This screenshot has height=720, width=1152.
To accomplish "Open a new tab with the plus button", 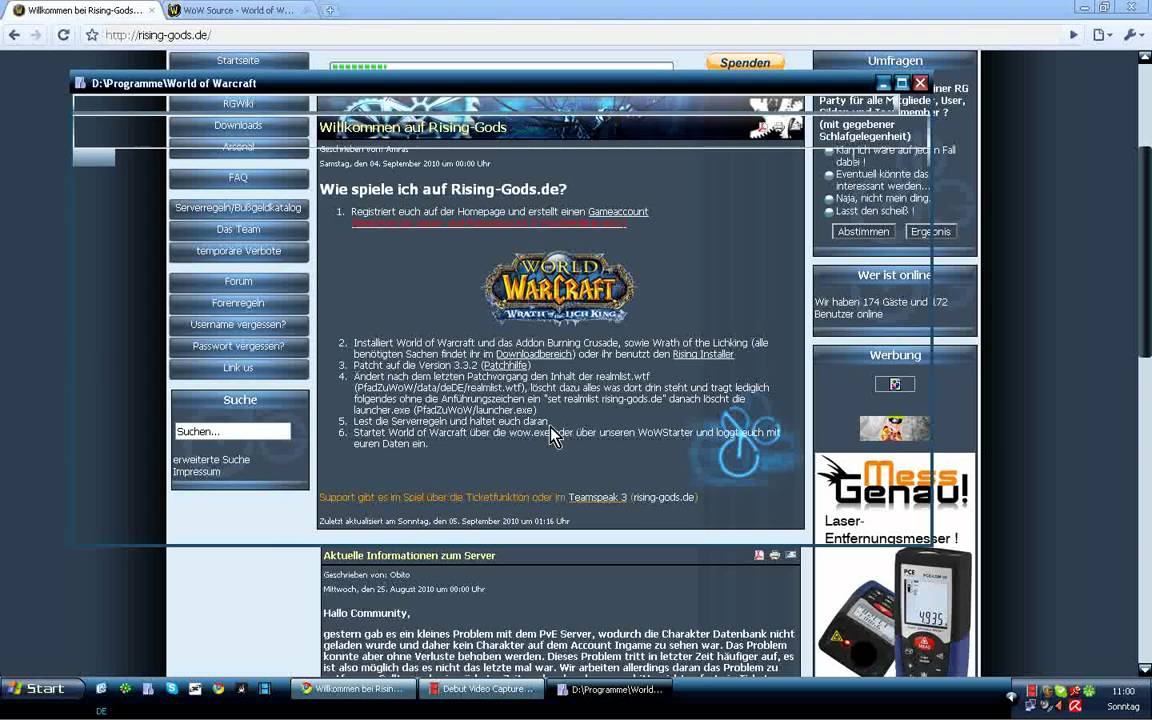I will 330,10.
